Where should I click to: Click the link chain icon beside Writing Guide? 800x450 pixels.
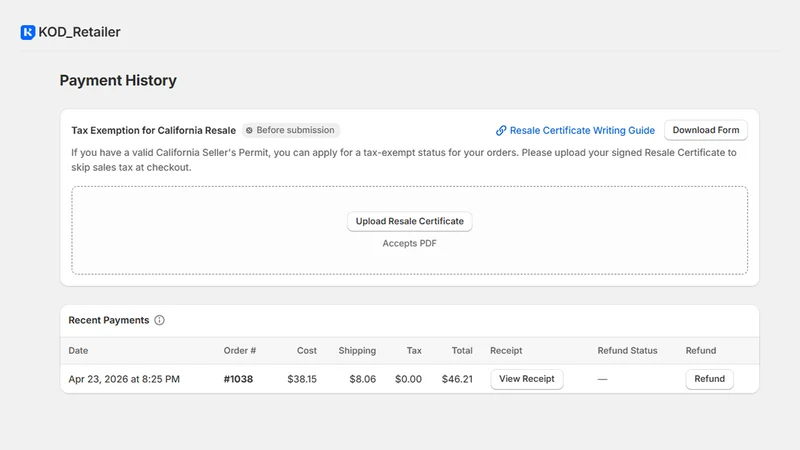(x=501, y=131)
